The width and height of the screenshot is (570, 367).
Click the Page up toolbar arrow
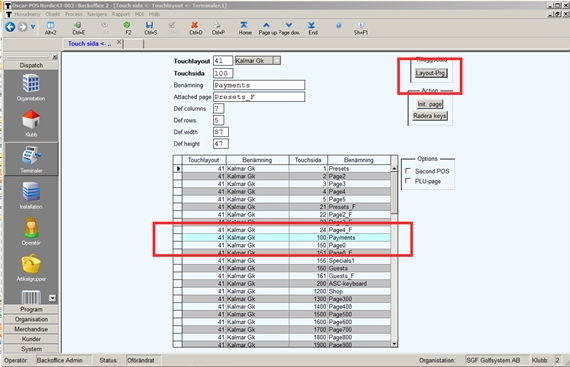267,28
